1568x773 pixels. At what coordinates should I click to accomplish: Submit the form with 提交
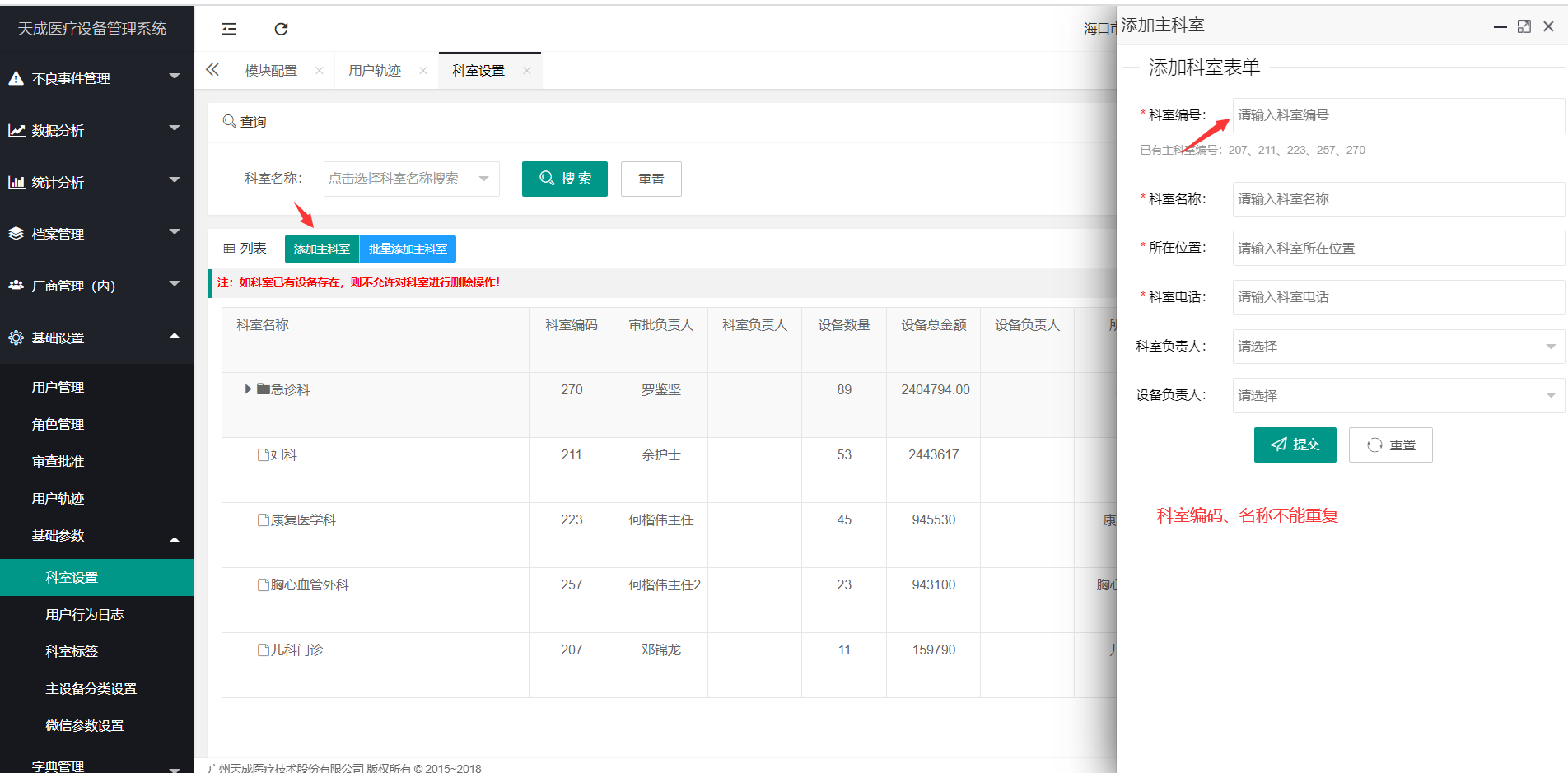1295,445
